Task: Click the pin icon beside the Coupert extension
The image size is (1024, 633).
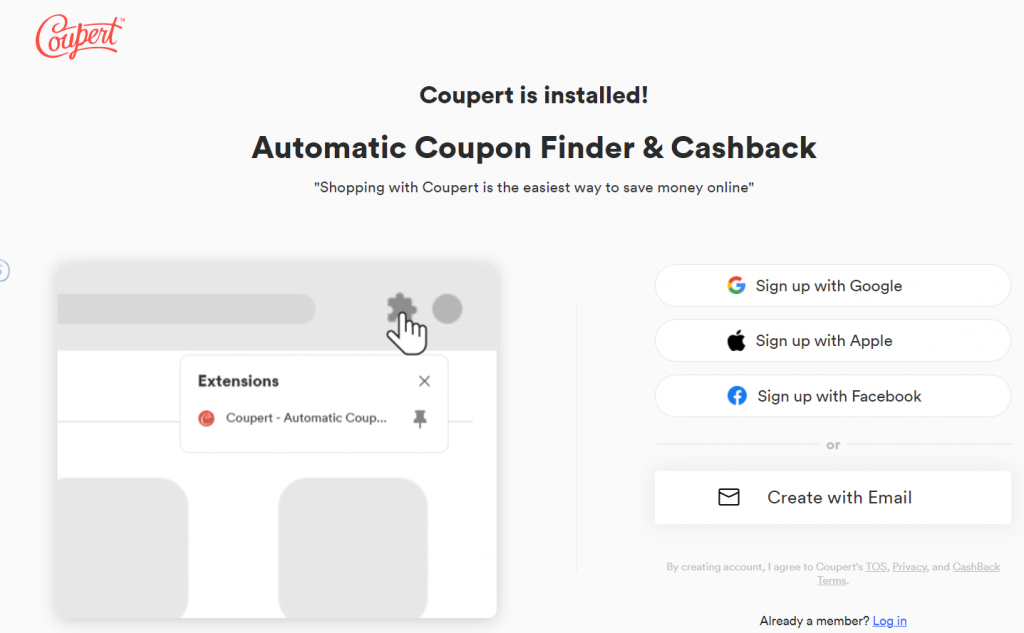Action: [x=420, y=418]
